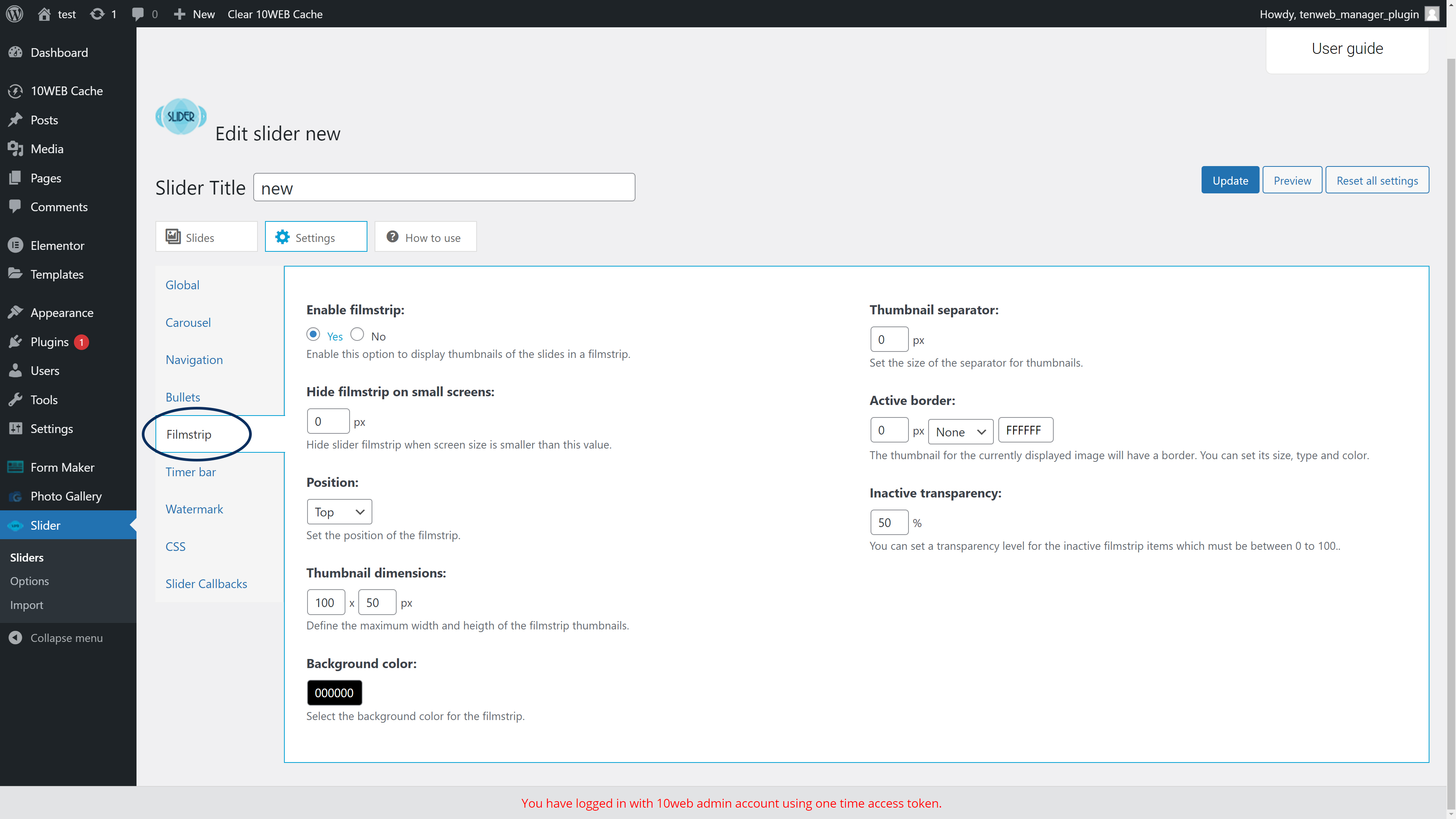The height and width of the screenshot is (819, 1456).
Task: Click Clear 10WEB Cache in admin bar
Action: [x=275, y=14]
